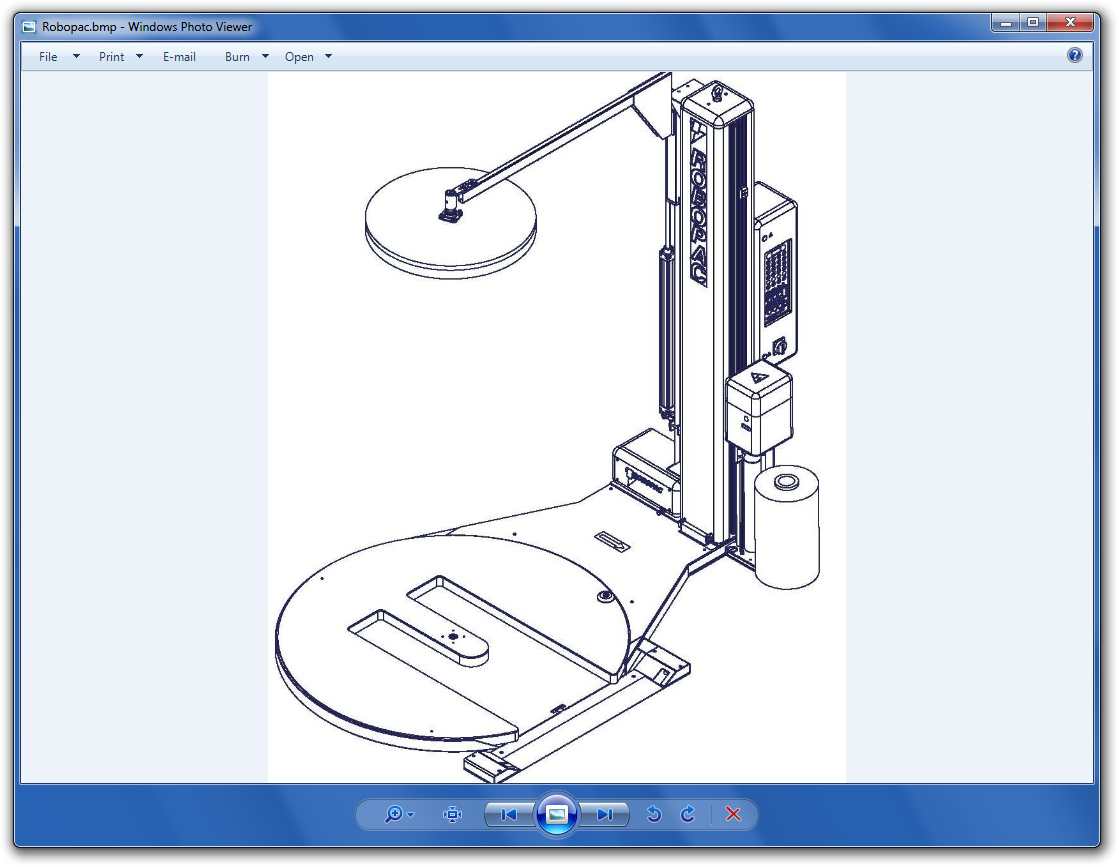
Task: Start the slide show with center button
Action: (x=557, y=815)
